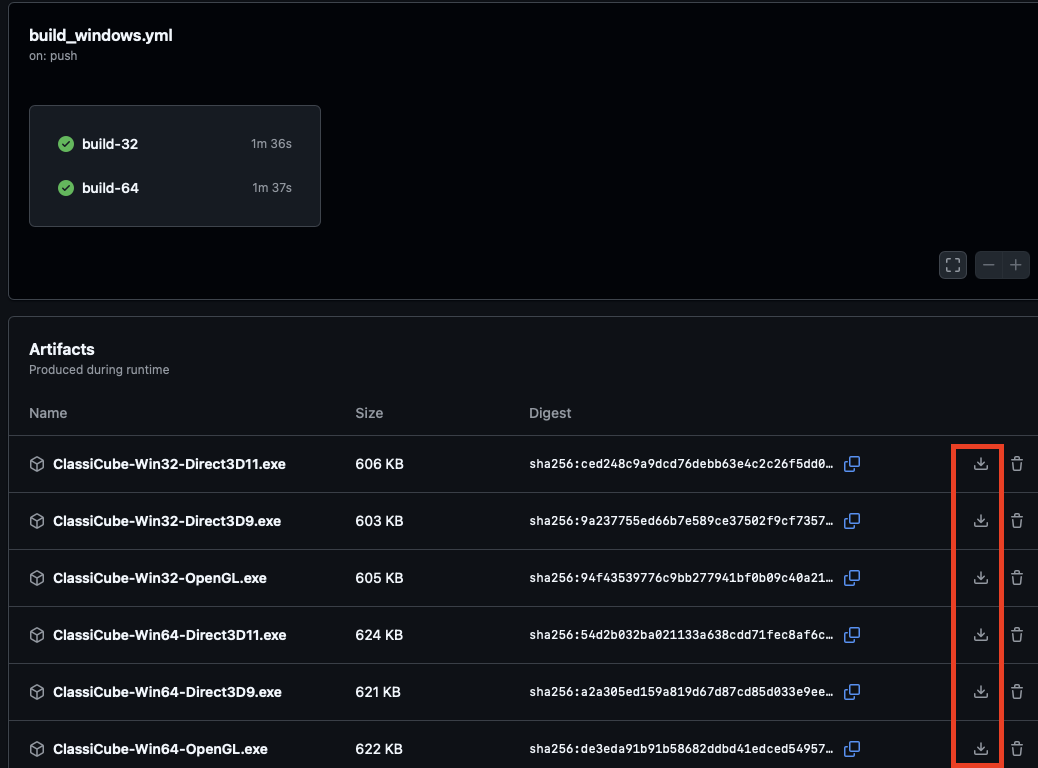Screen dimensions: 1038x768
Task: Open ClassiCube-Win64-Direct3D9.exe artifact link
Action: (167, 692)
